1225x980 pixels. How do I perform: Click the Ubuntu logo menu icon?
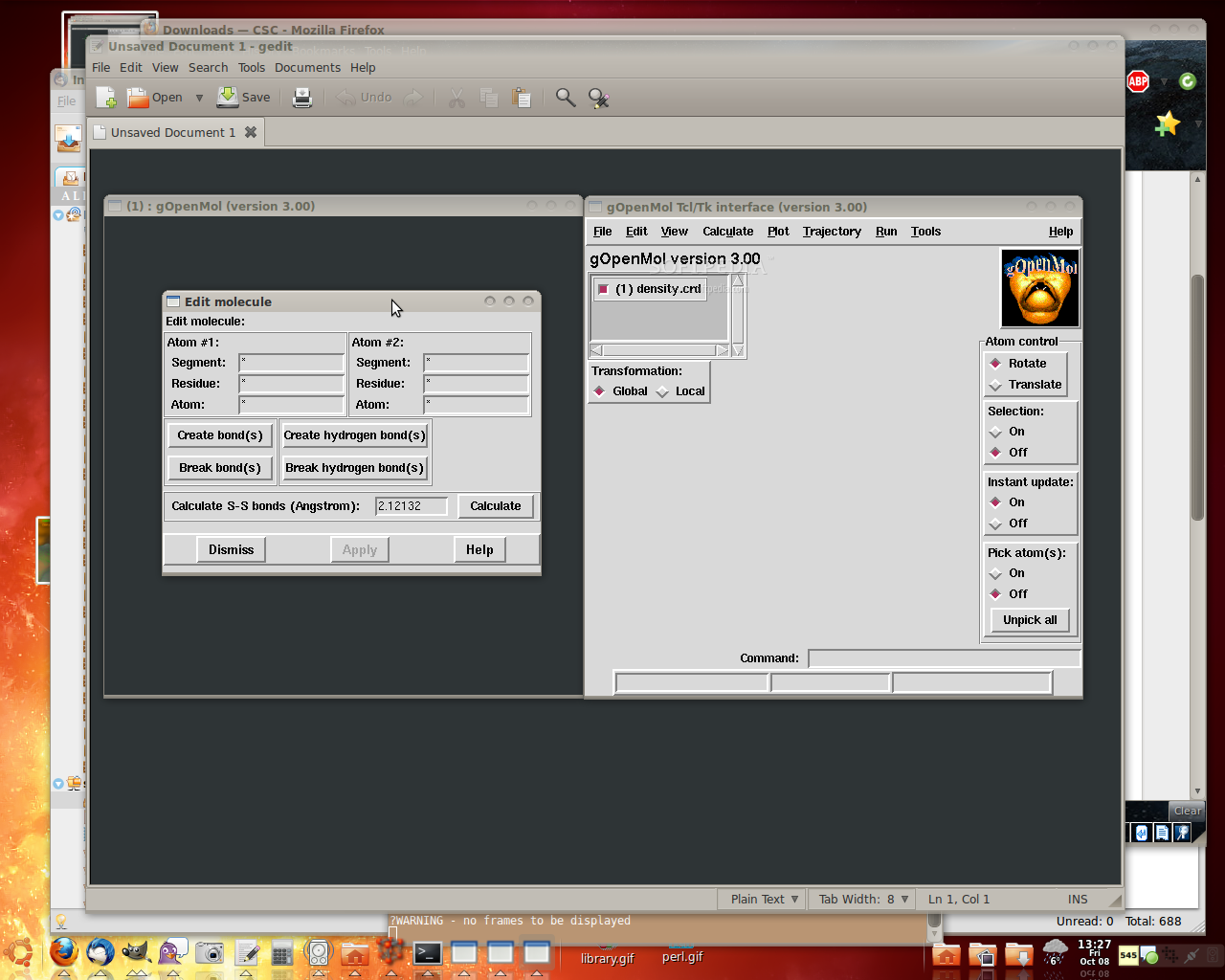pyautogui.click(x=19, y=952)
